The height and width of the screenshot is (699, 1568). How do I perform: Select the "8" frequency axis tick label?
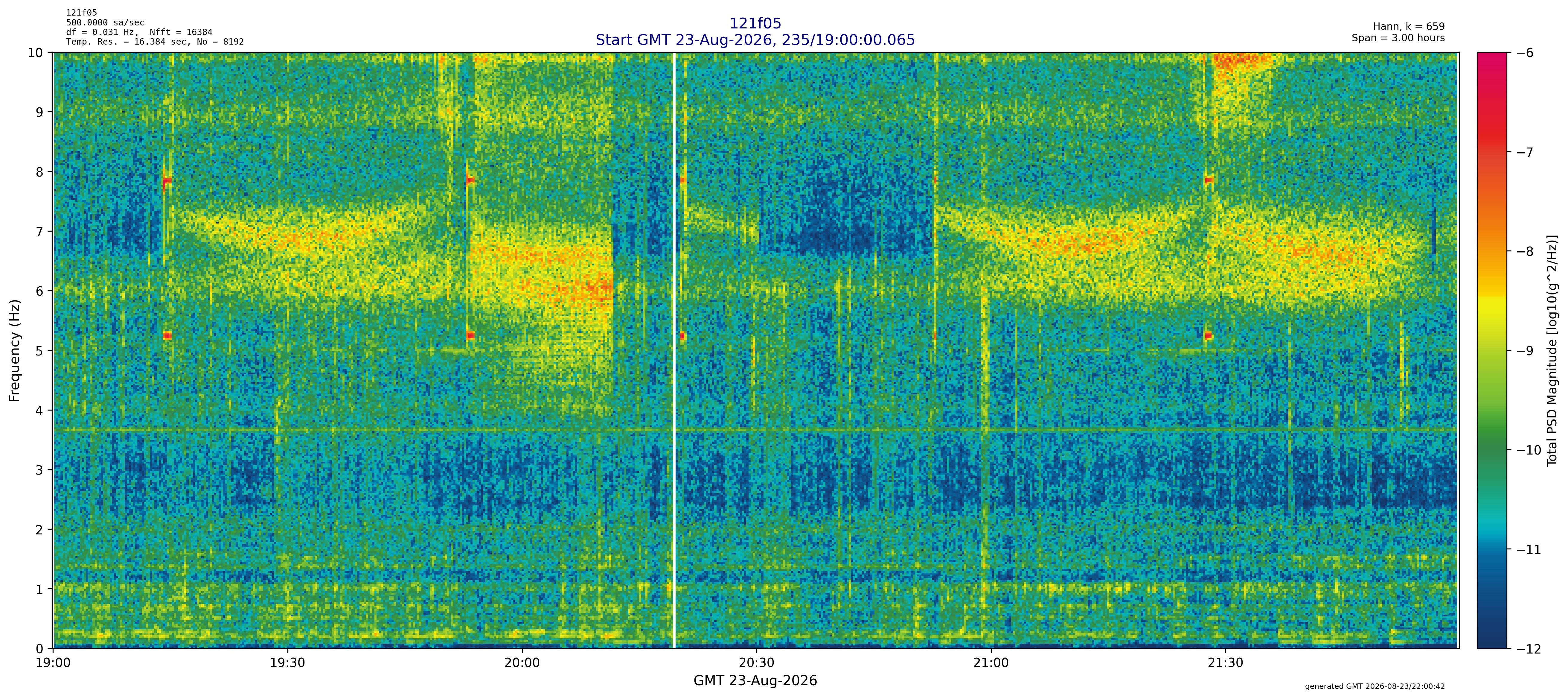(39, 172)
